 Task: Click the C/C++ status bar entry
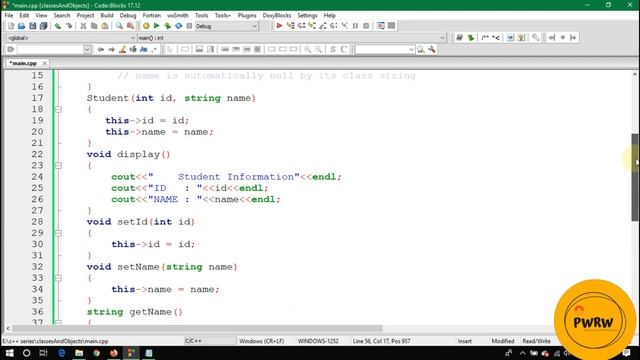[x=193, y=341]
